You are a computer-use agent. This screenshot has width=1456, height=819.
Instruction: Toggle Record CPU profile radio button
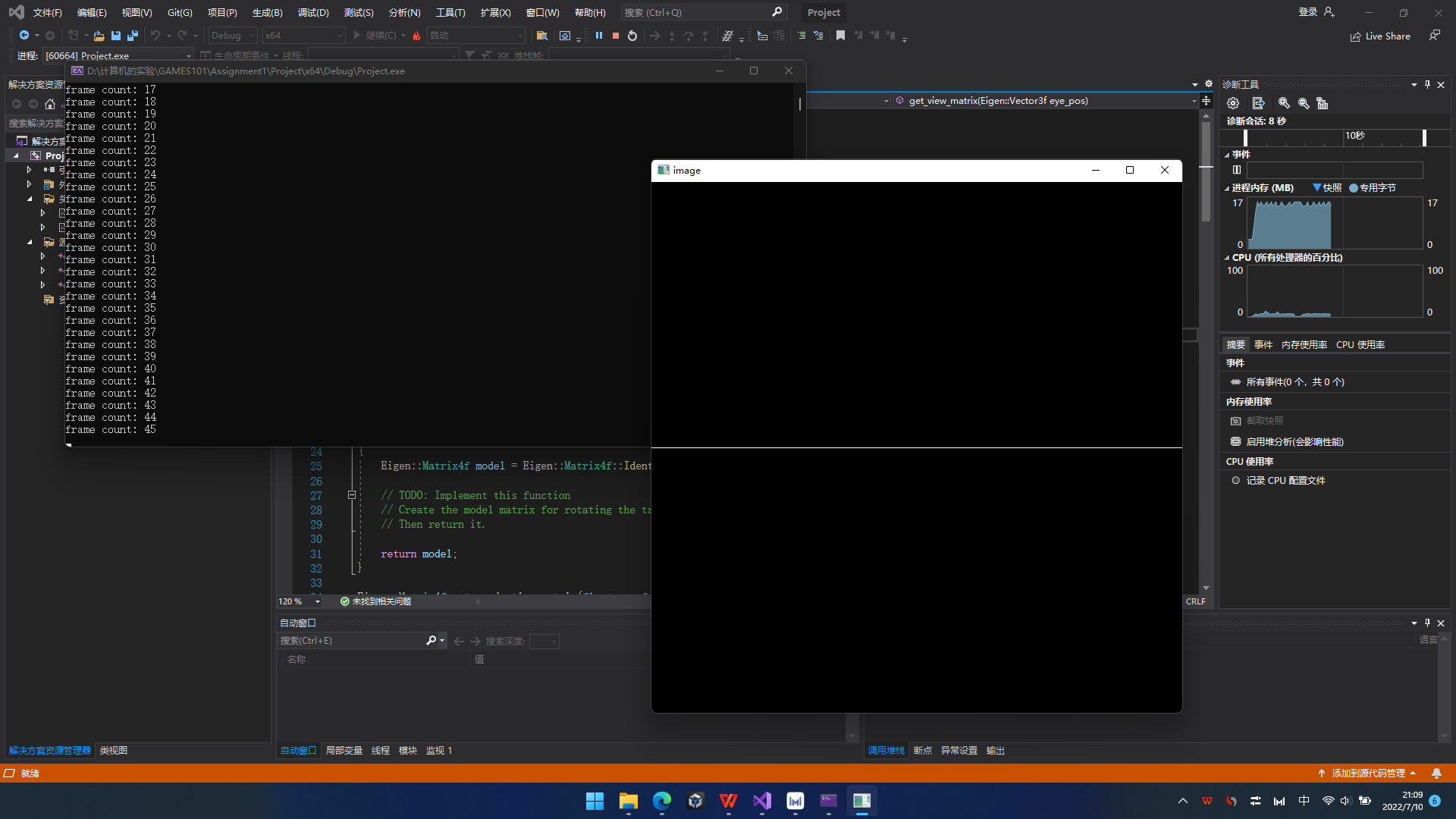coord(1235,481)
